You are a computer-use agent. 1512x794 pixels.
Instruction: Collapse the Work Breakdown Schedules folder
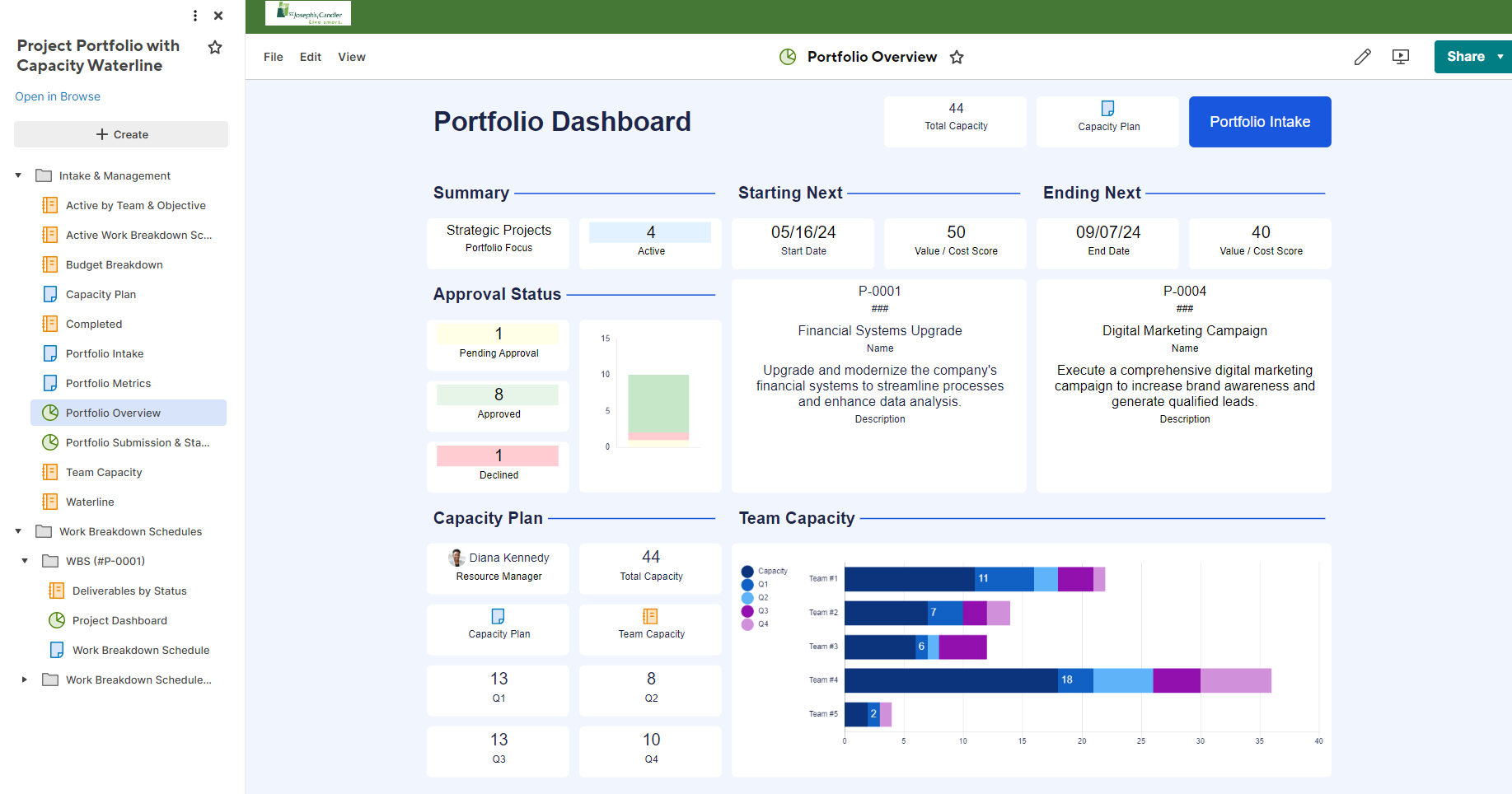pyautogui.click(x=18, y=531)
